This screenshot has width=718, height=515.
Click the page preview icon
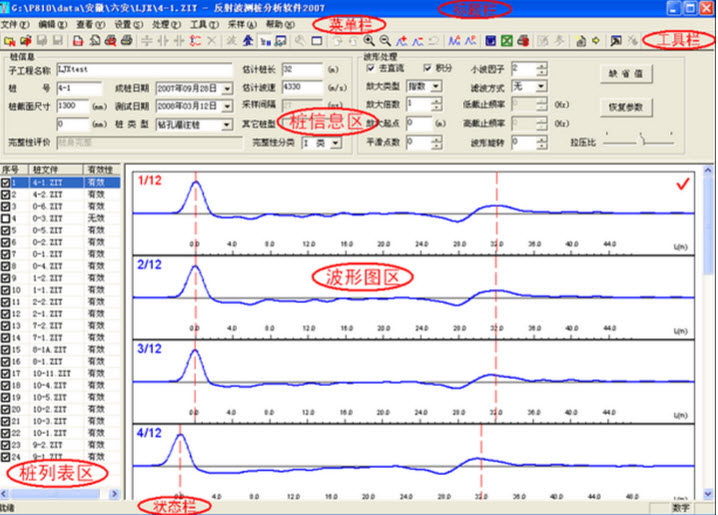(94, 41)
